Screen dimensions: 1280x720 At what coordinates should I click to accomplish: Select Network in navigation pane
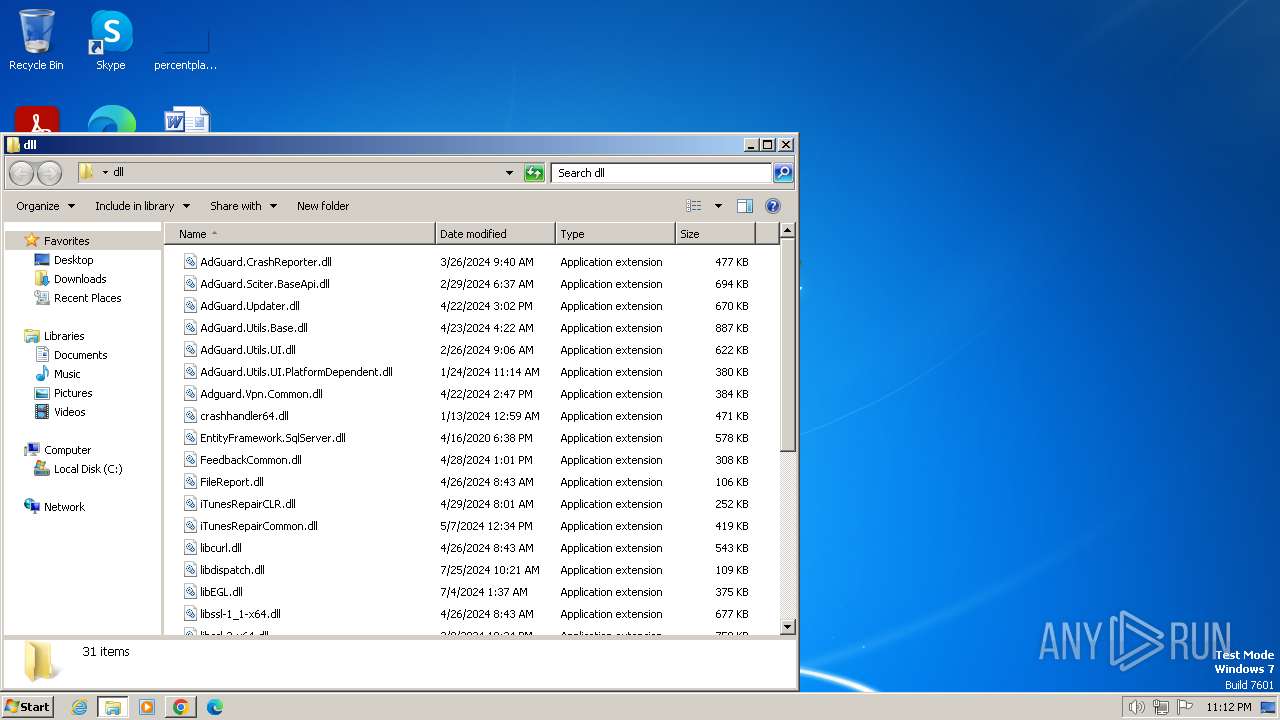64,507
